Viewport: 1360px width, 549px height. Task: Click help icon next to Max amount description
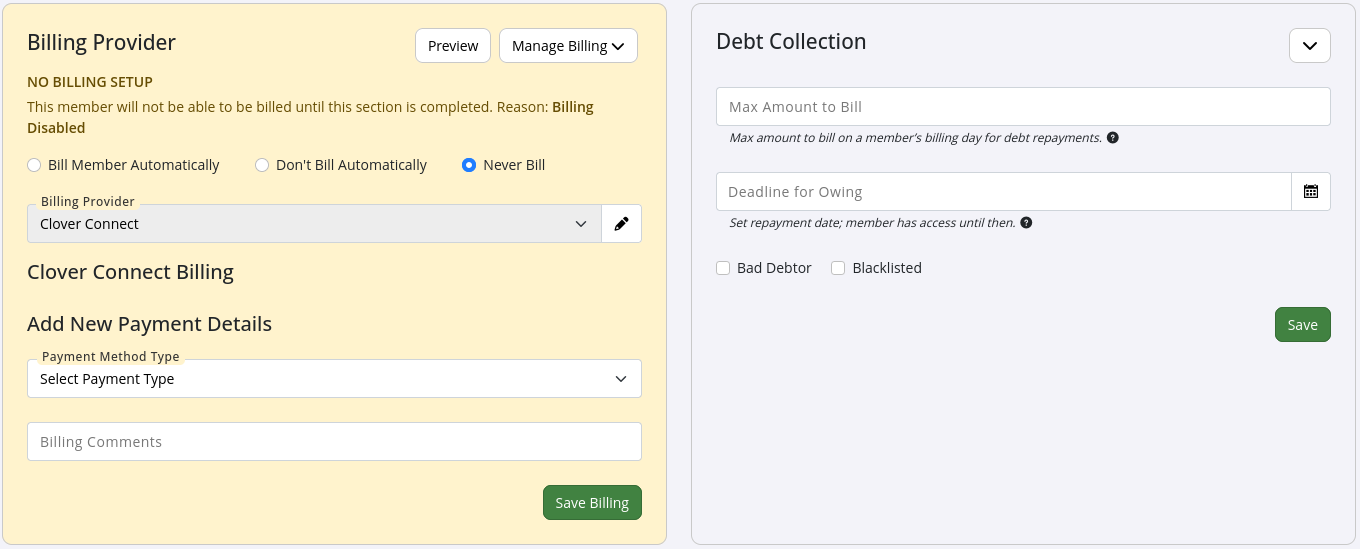click(1113, 138)
